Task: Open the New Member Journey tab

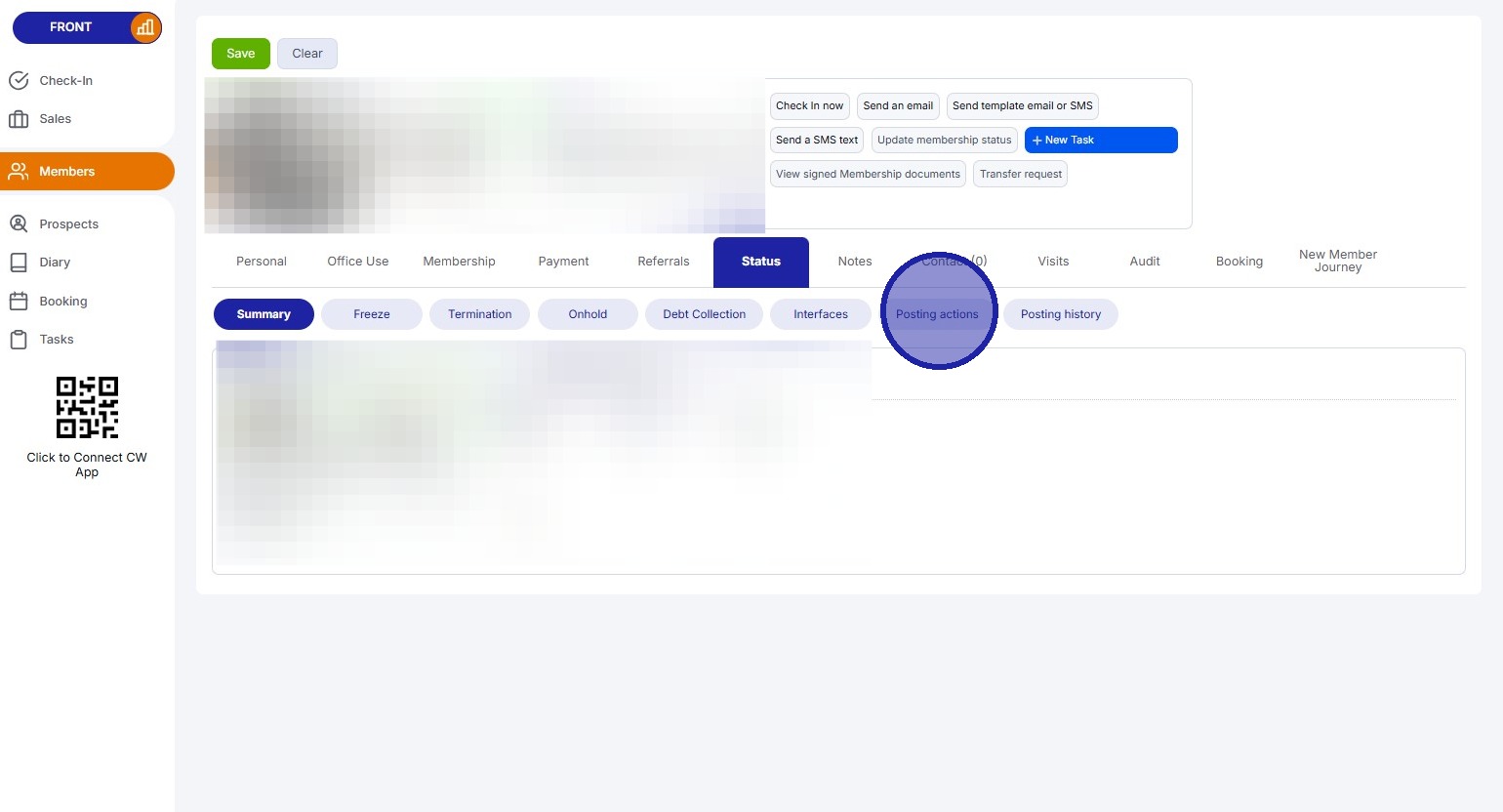Action: pos(1338,262)
